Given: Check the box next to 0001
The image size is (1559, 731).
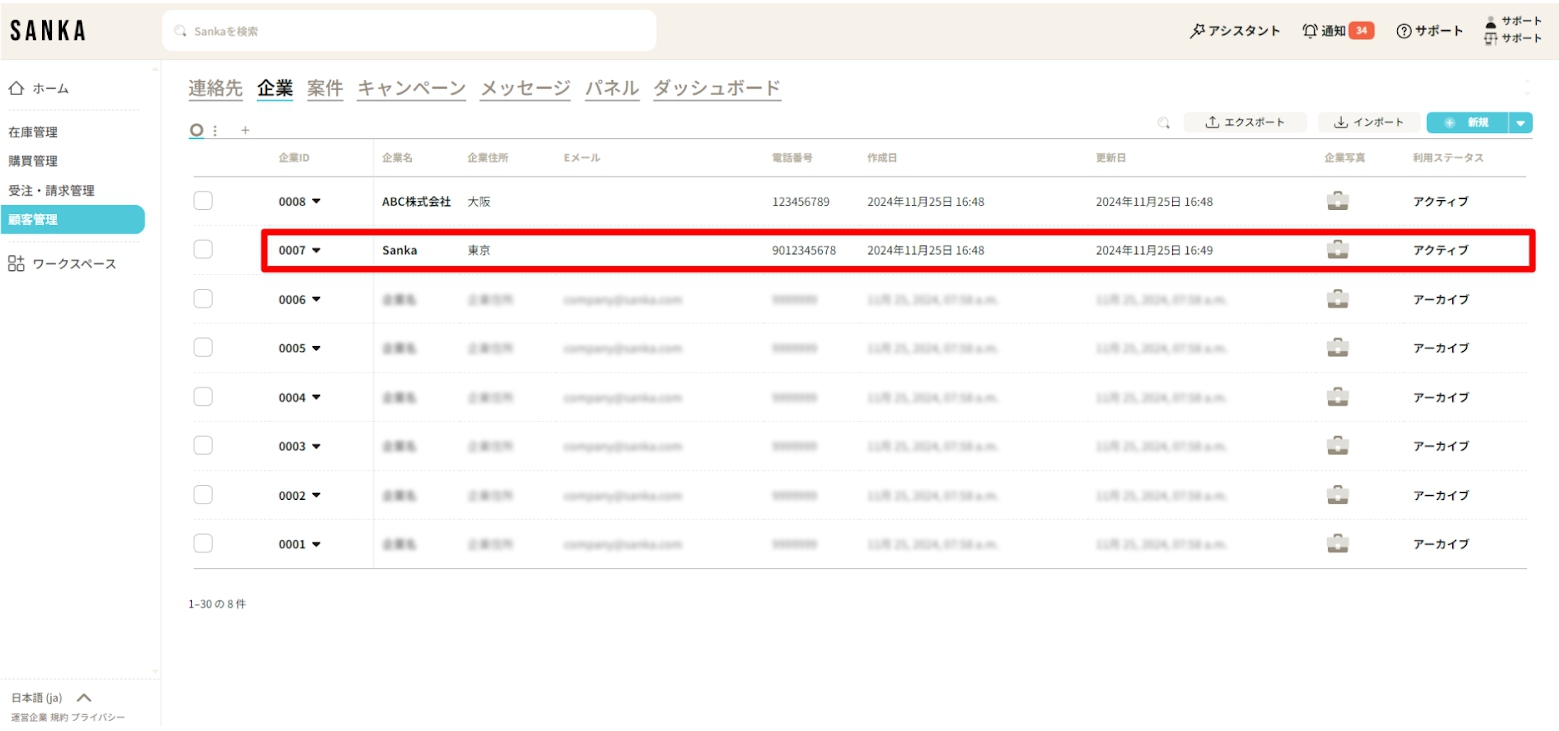Looking at the screenshot, I should pyautogui.click(x=203, y=544).
